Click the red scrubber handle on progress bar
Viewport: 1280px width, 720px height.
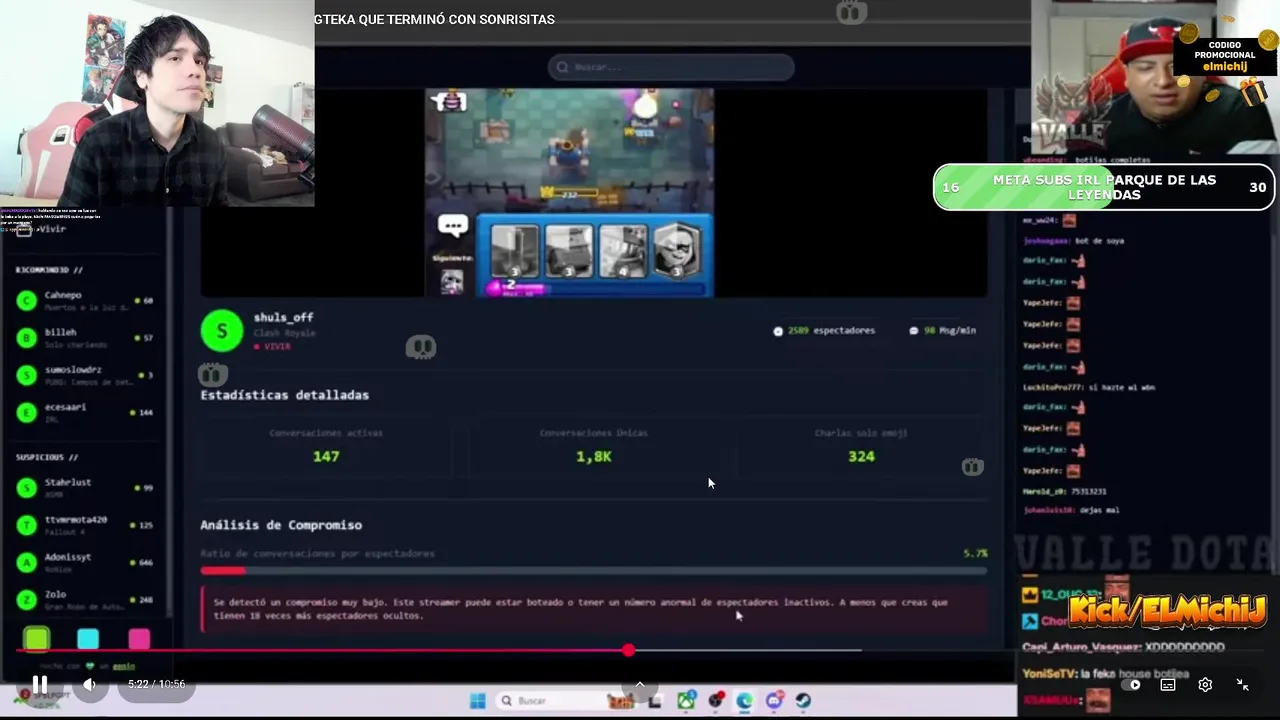pos(628,650)
